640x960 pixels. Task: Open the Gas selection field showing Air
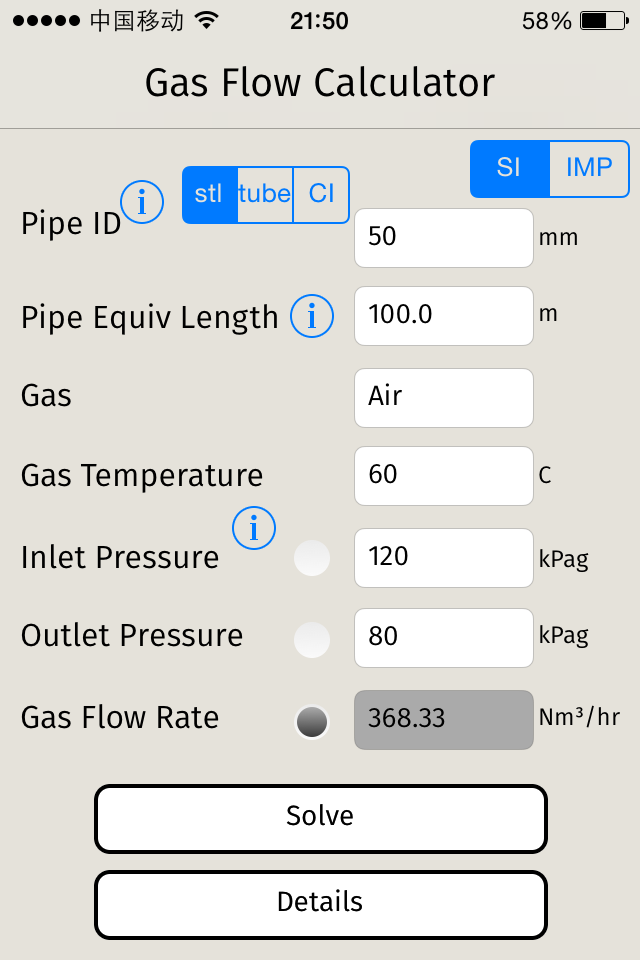[444, 397]
